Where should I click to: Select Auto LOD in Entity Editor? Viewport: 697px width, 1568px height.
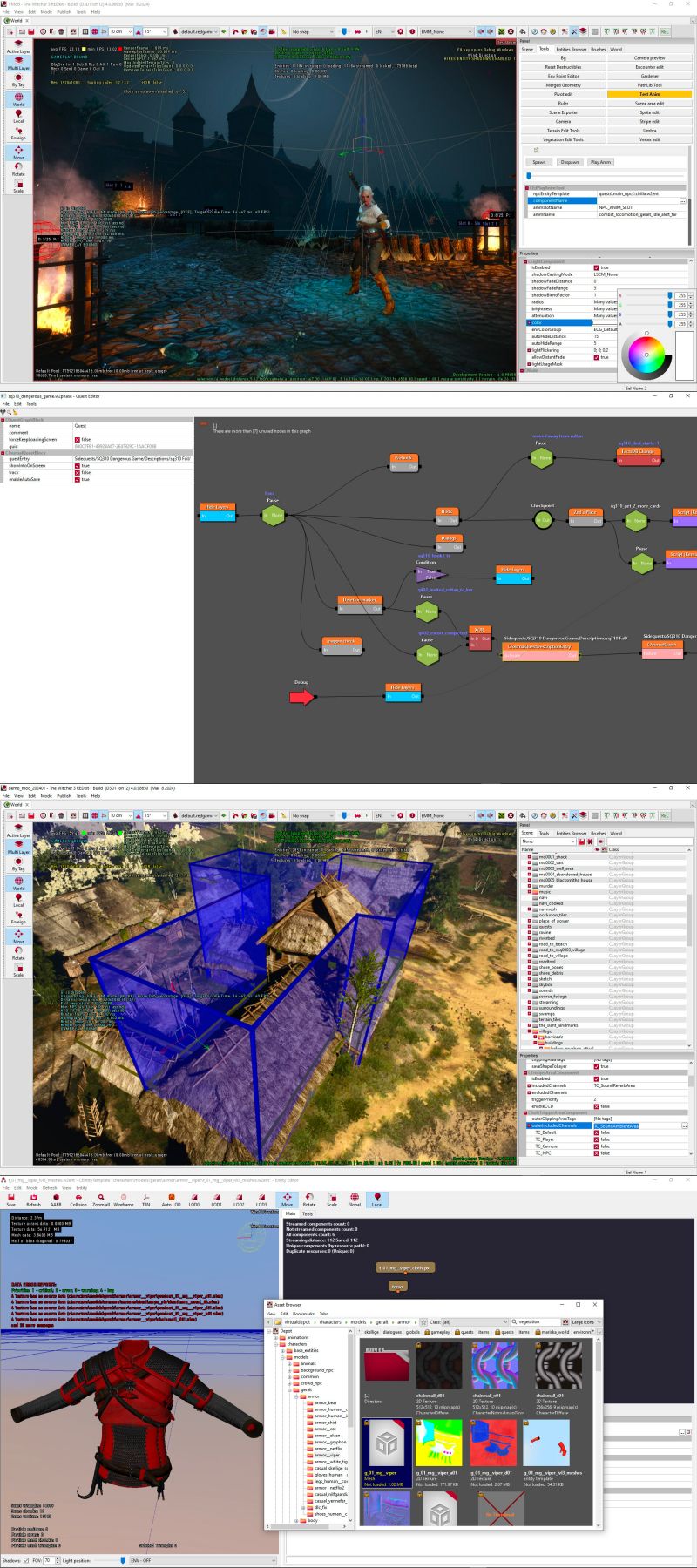click(x=171, y=1200)
